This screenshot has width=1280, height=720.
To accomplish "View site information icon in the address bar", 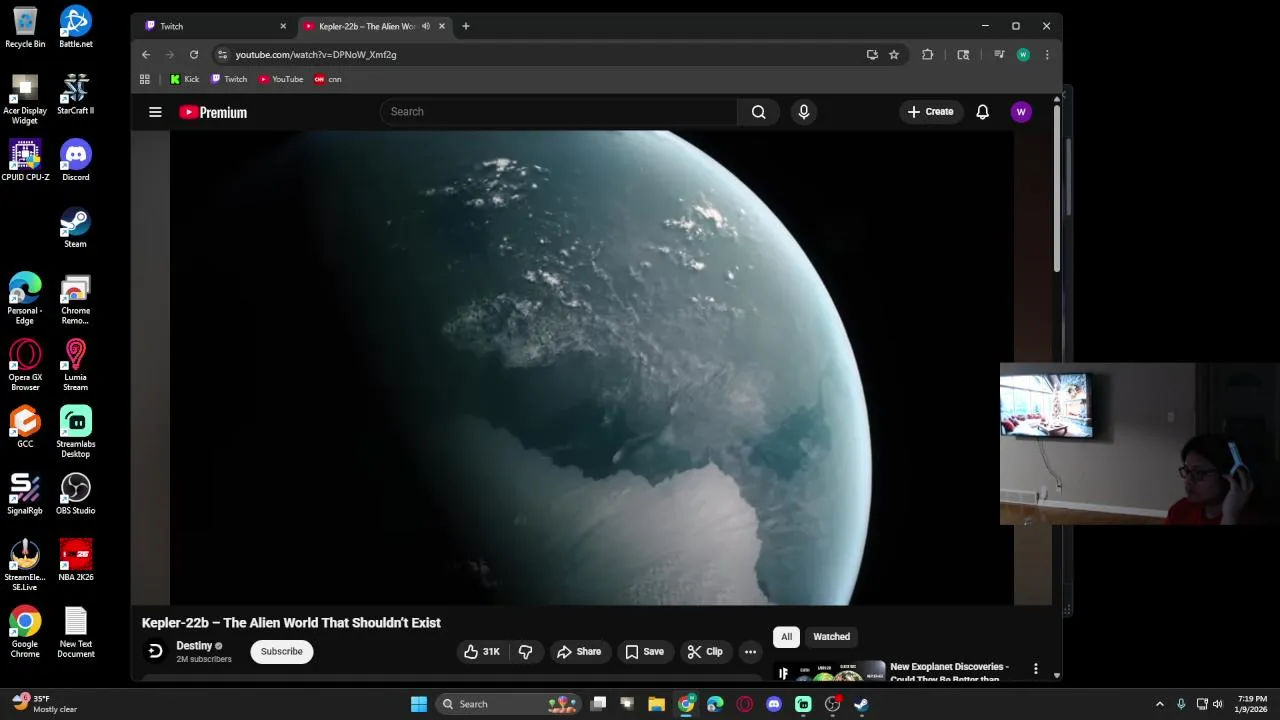I will coord(222,55).
